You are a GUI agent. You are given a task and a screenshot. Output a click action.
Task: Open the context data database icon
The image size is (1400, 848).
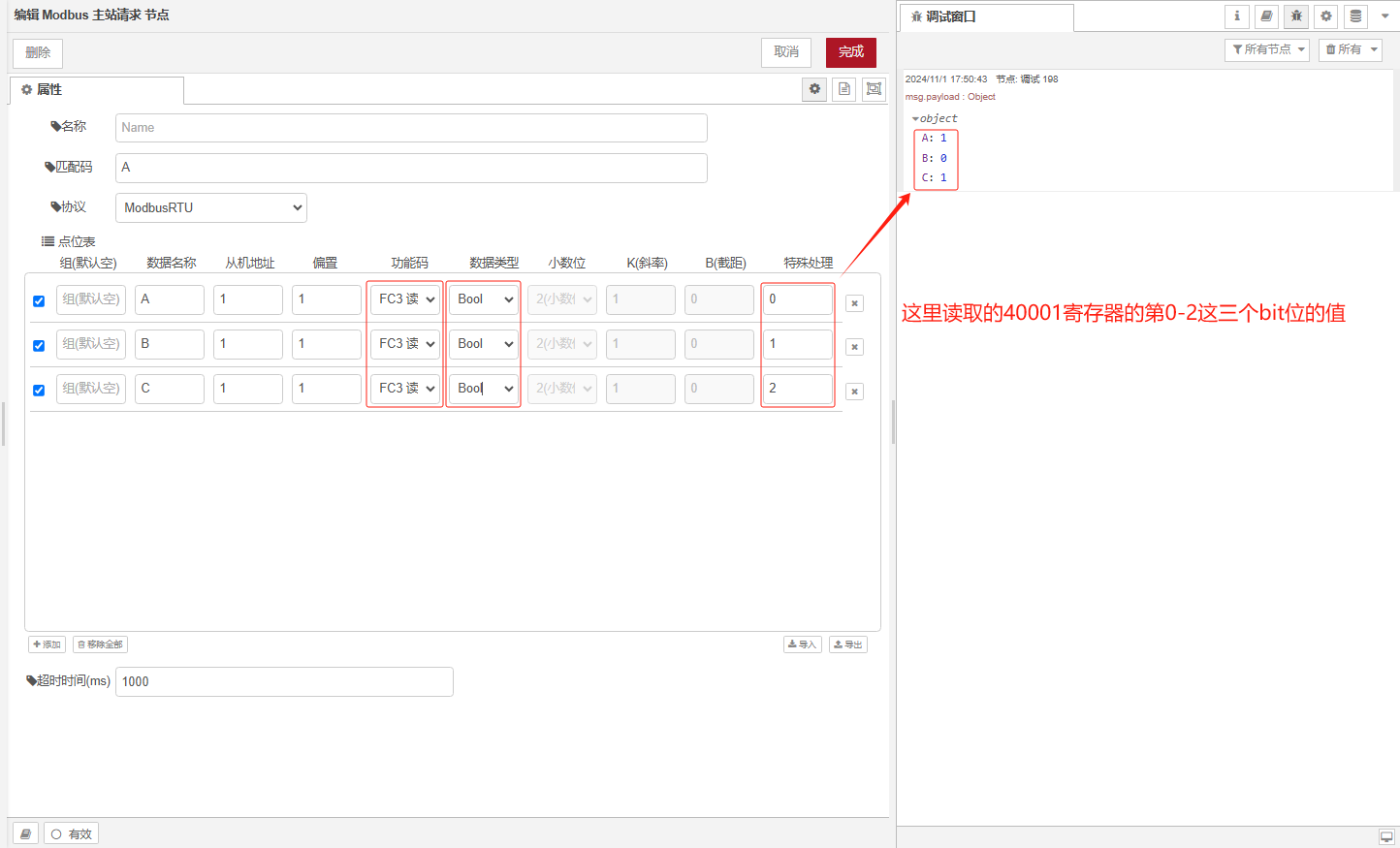[x=1355, y=16]
